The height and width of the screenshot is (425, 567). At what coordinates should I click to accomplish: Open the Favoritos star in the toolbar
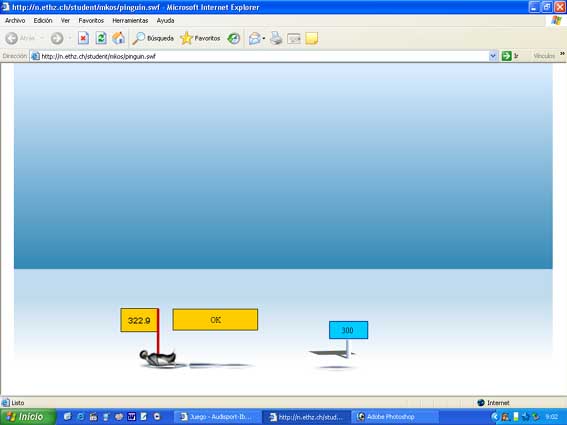[x=200, y=38]
